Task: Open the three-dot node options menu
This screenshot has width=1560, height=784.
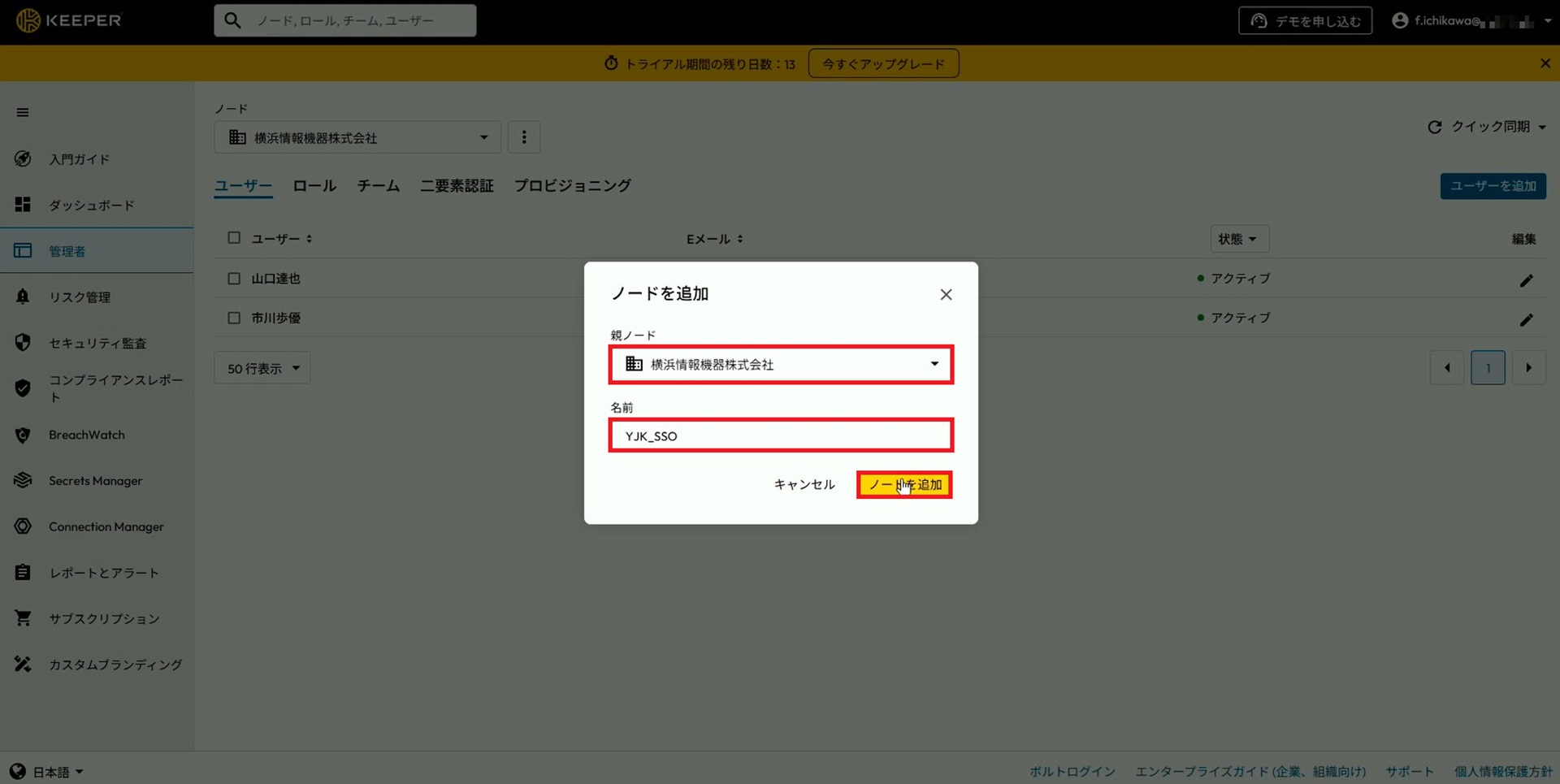Action: point(524,137)
